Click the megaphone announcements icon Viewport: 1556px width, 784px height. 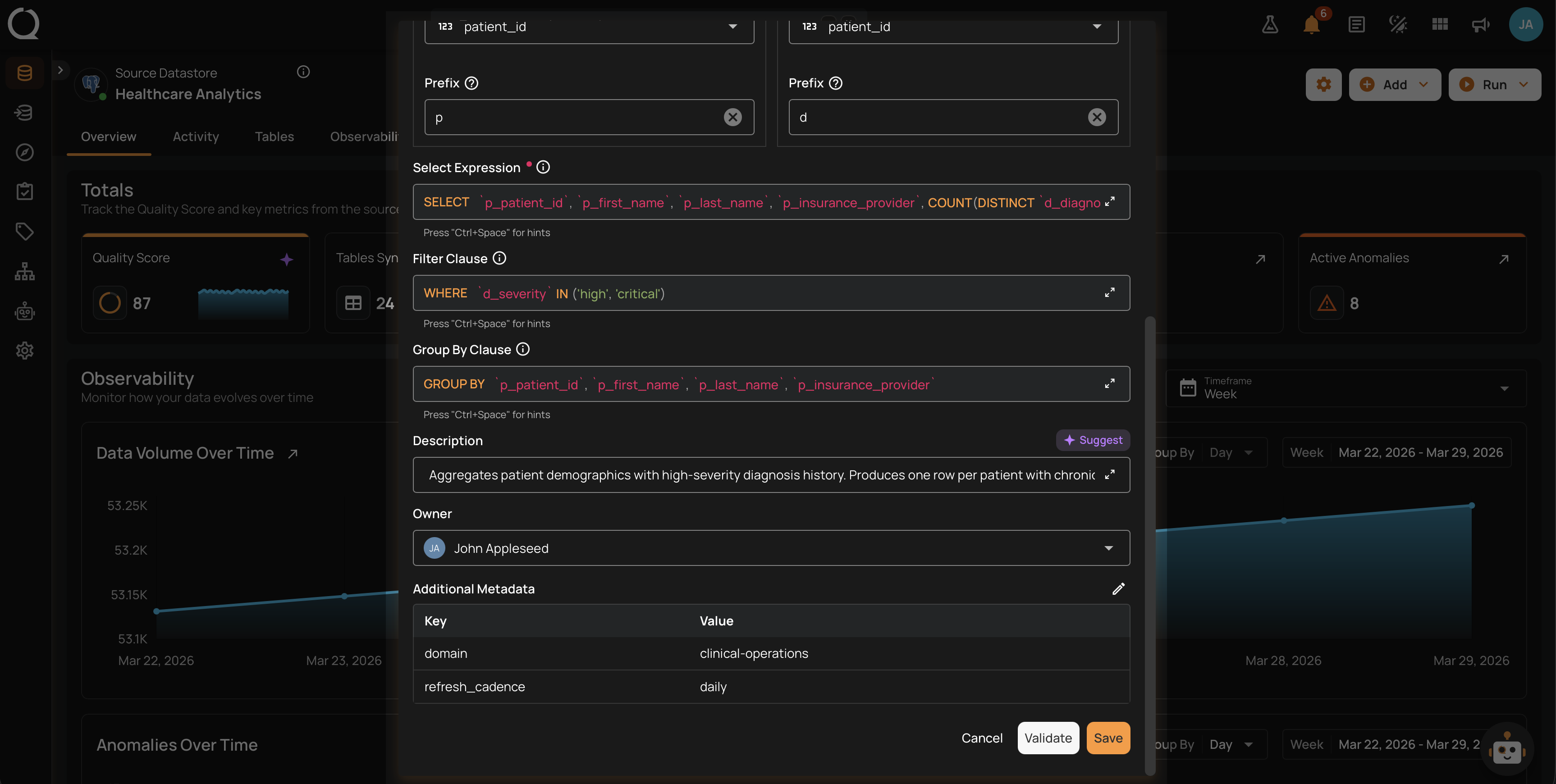pyautogui.click(x=1480, y=25)
